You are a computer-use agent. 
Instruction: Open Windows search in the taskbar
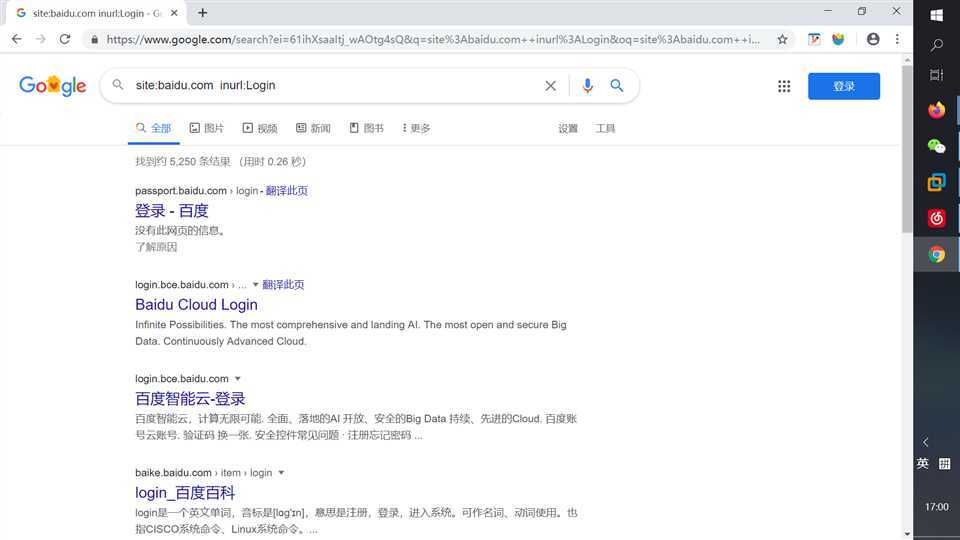point(937,45)
